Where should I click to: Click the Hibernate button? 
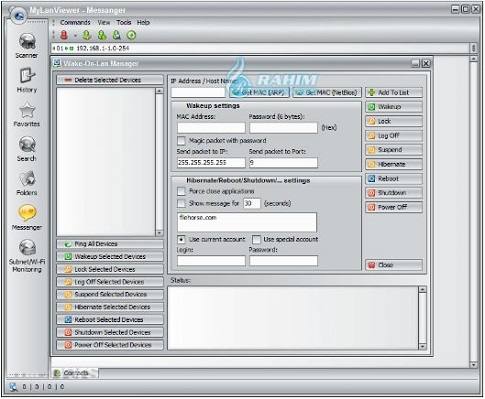pos(394,164)
